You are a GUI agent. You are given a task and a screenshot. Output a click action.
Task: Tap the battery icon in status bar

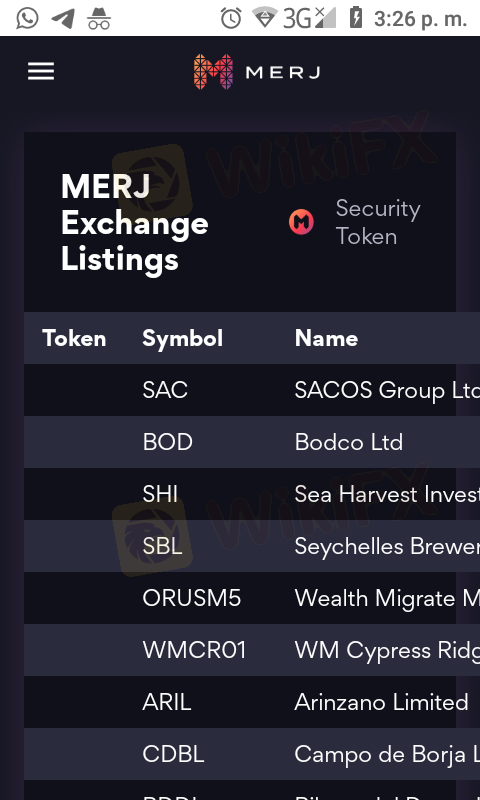[x=356, y=18]
